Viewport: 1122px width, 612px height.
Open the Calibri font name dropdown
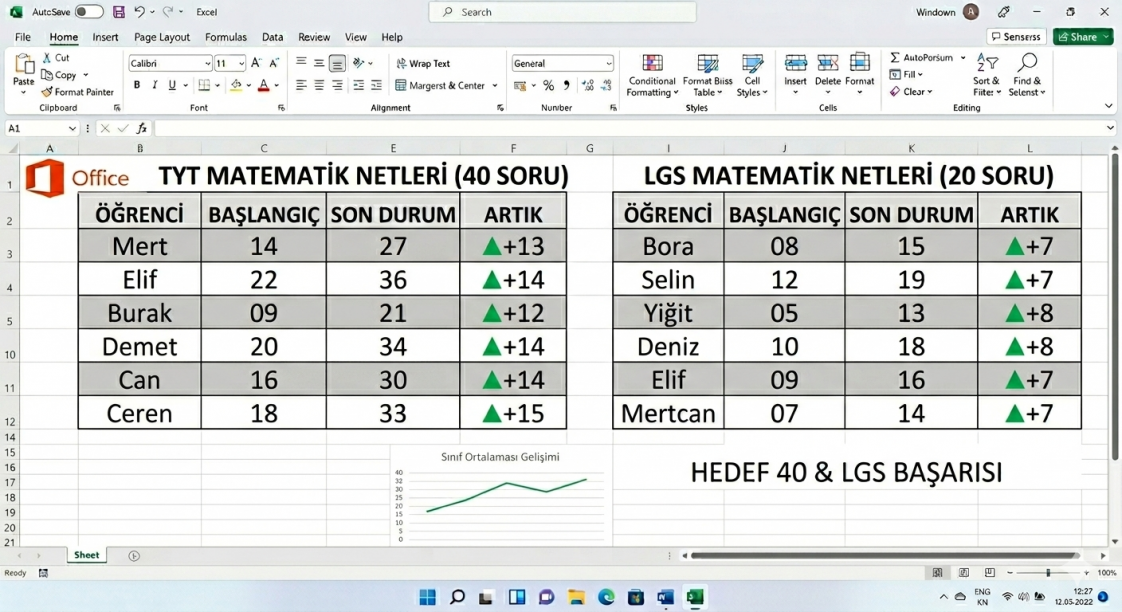206,63
